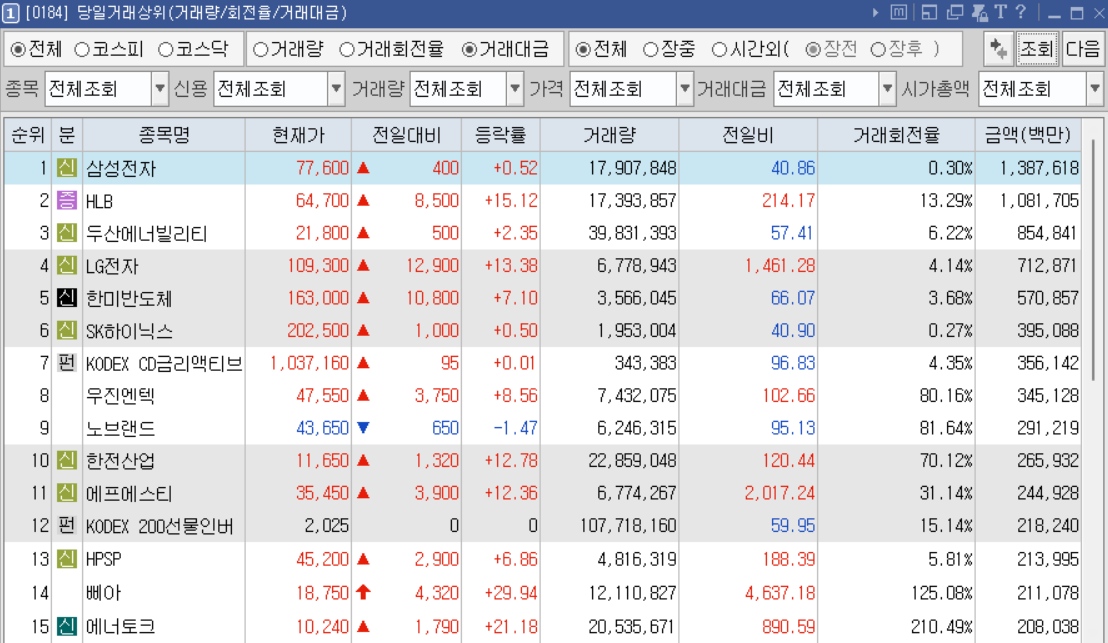Viewport: 1108px width, 643px height.
Task: Select the 장후 radio button
Action: click(878, 49)
